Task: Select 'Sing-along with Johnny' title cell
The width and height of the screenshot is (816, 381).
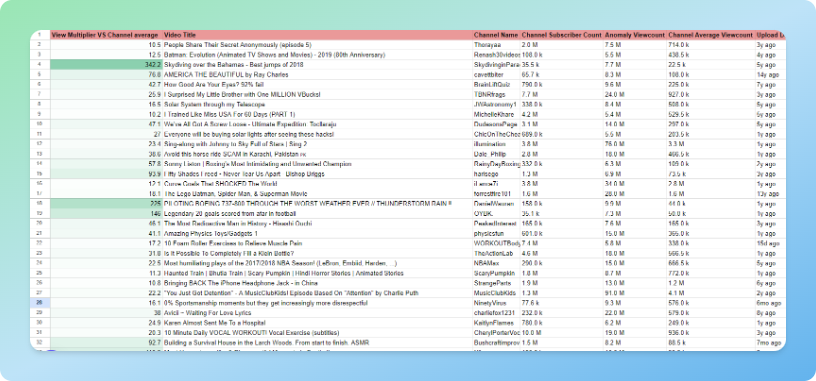Action: 317,144
